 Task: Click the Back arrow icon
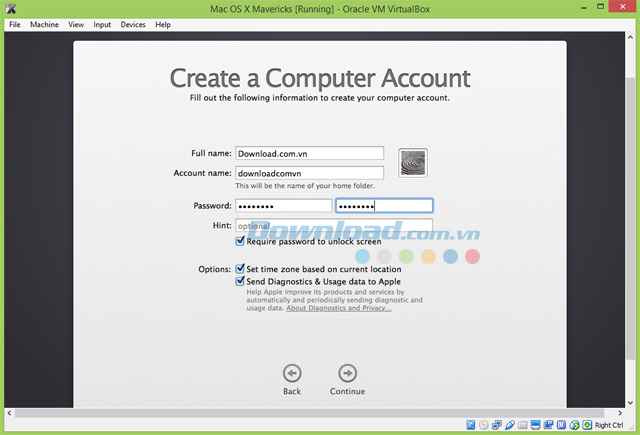(292, 373)
